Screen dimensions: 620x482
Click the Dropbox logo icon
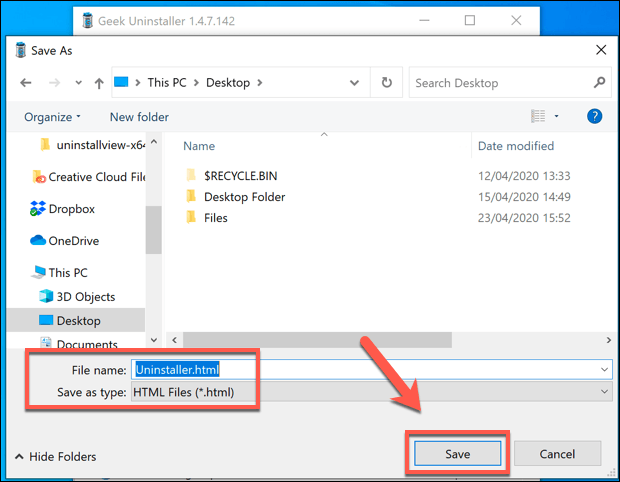coord(38,208)
